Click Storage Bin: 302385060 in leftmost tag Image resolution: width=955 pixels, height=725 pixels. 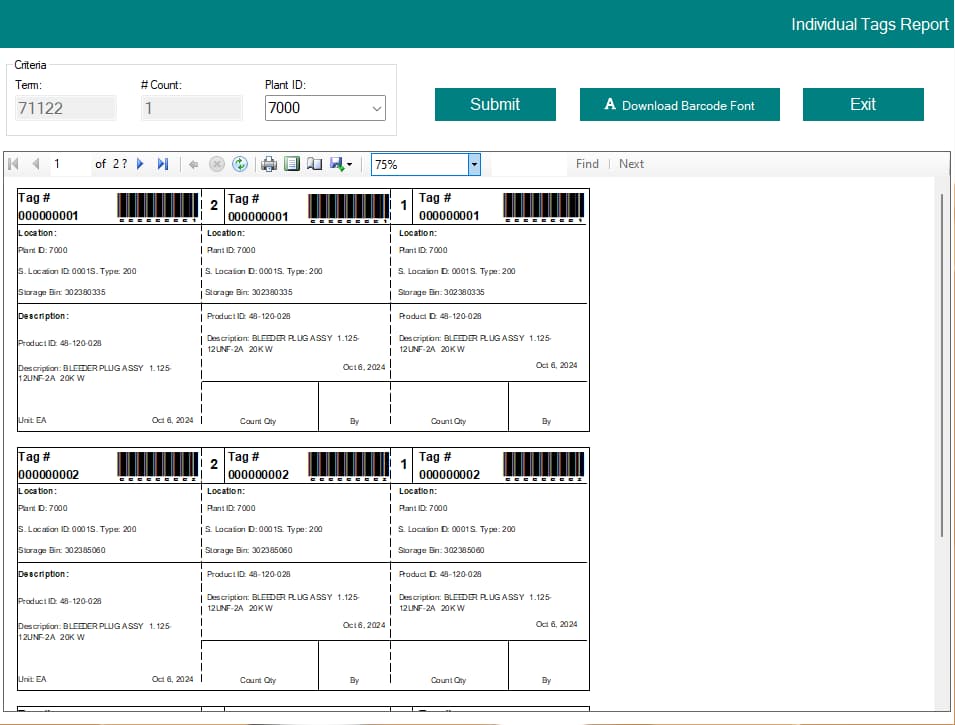(x=62, y=550)
